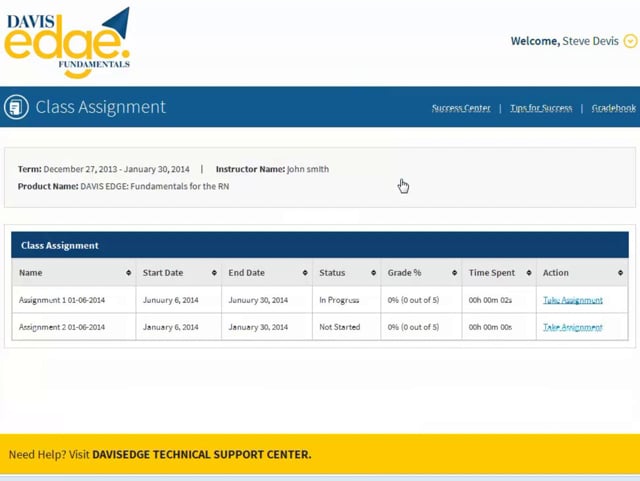640x481 pixels.
Task: Click the Davis Edge Fundamentals logo
Action: [x=67, y=42]
